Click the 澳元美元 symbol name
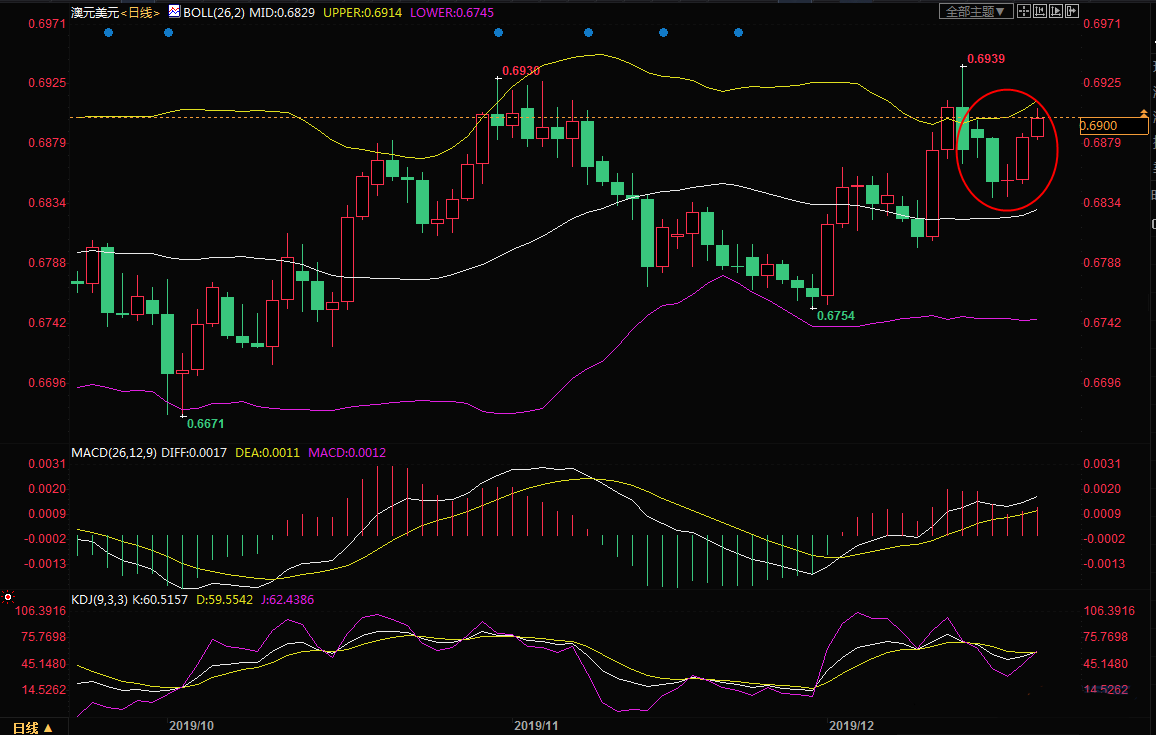1156x735 pixels. (x=94, y=12)
